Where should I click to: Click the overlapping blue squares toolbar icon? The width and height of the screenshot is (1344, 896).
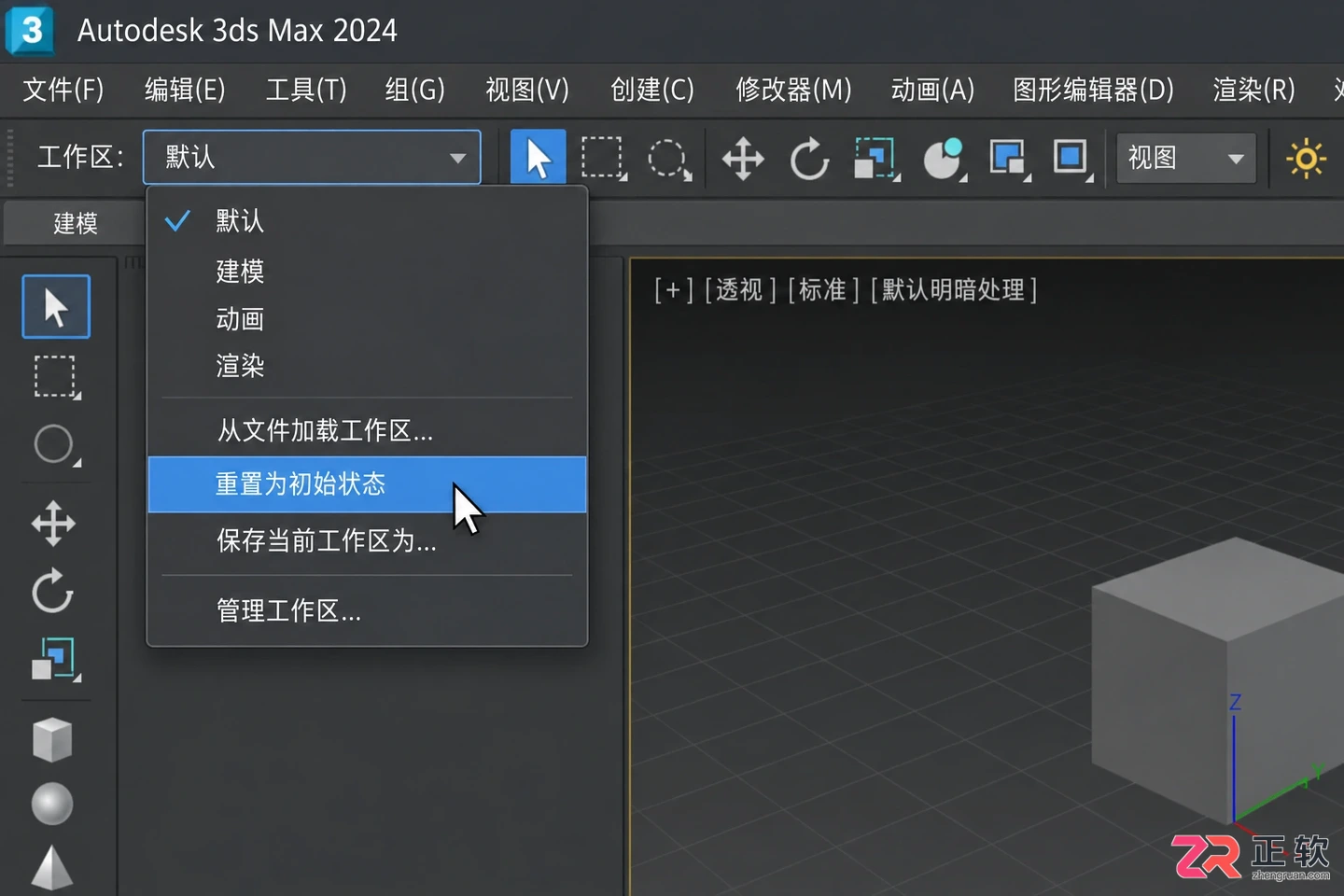coord(1009,159)
